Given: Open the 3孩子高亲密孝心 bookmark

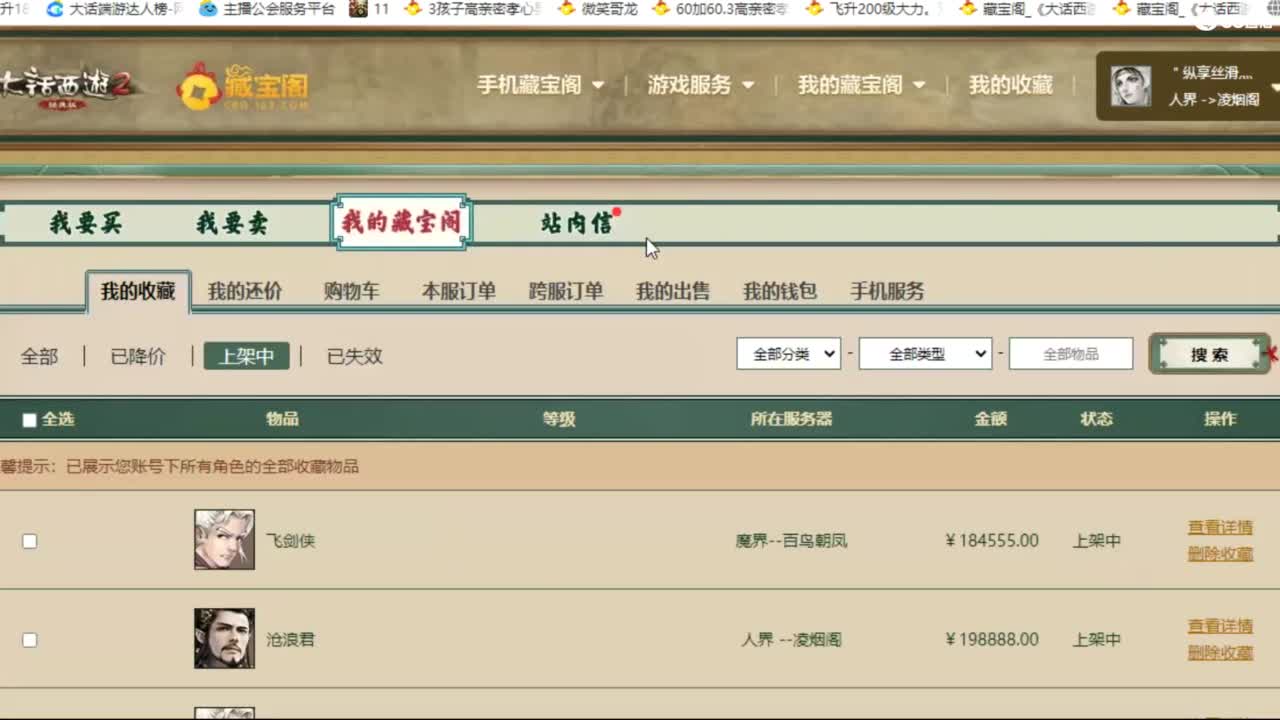Looking at the screenshot, I should (x=473, y=9).
